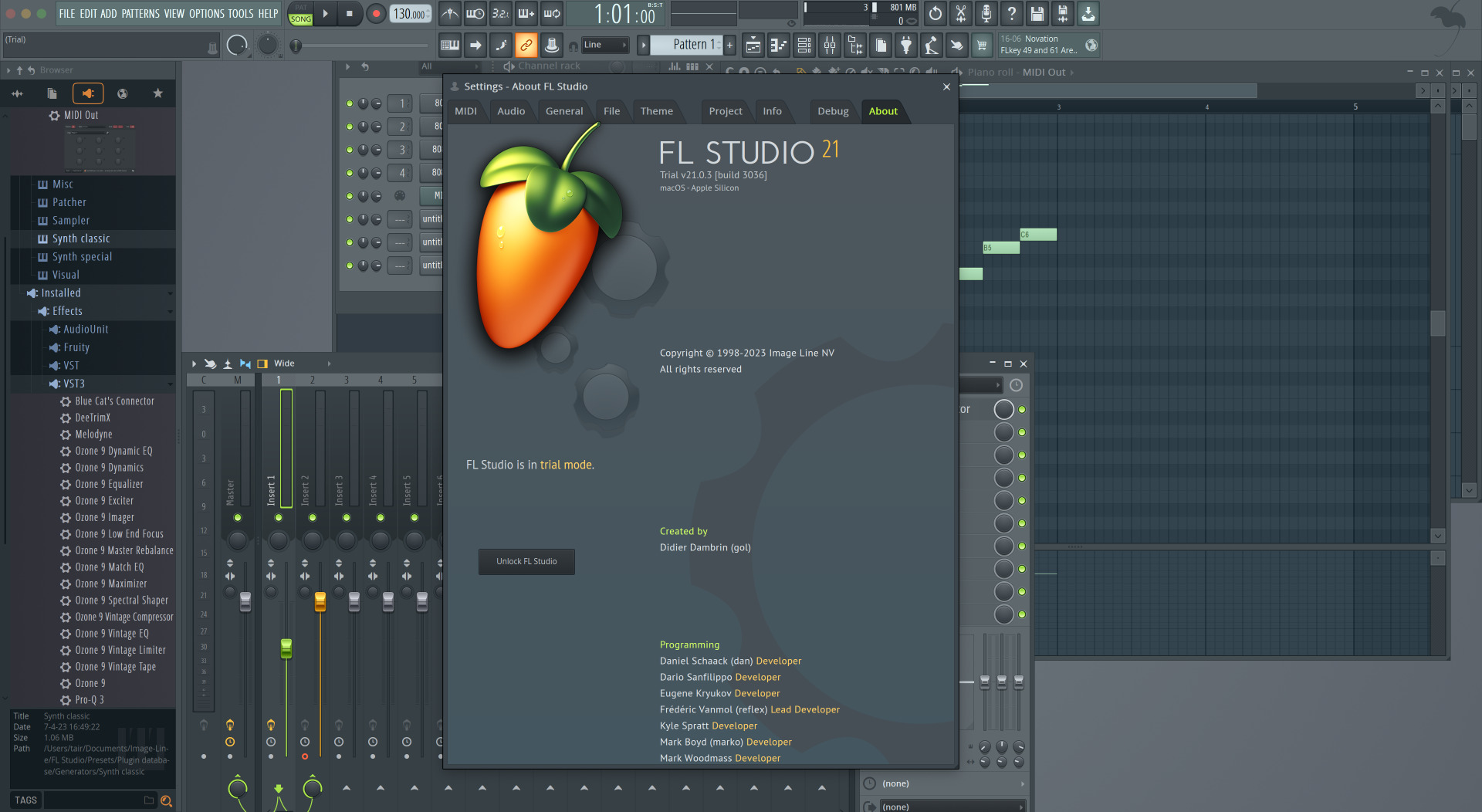Open help with the question mark icon

point(1011,13)
